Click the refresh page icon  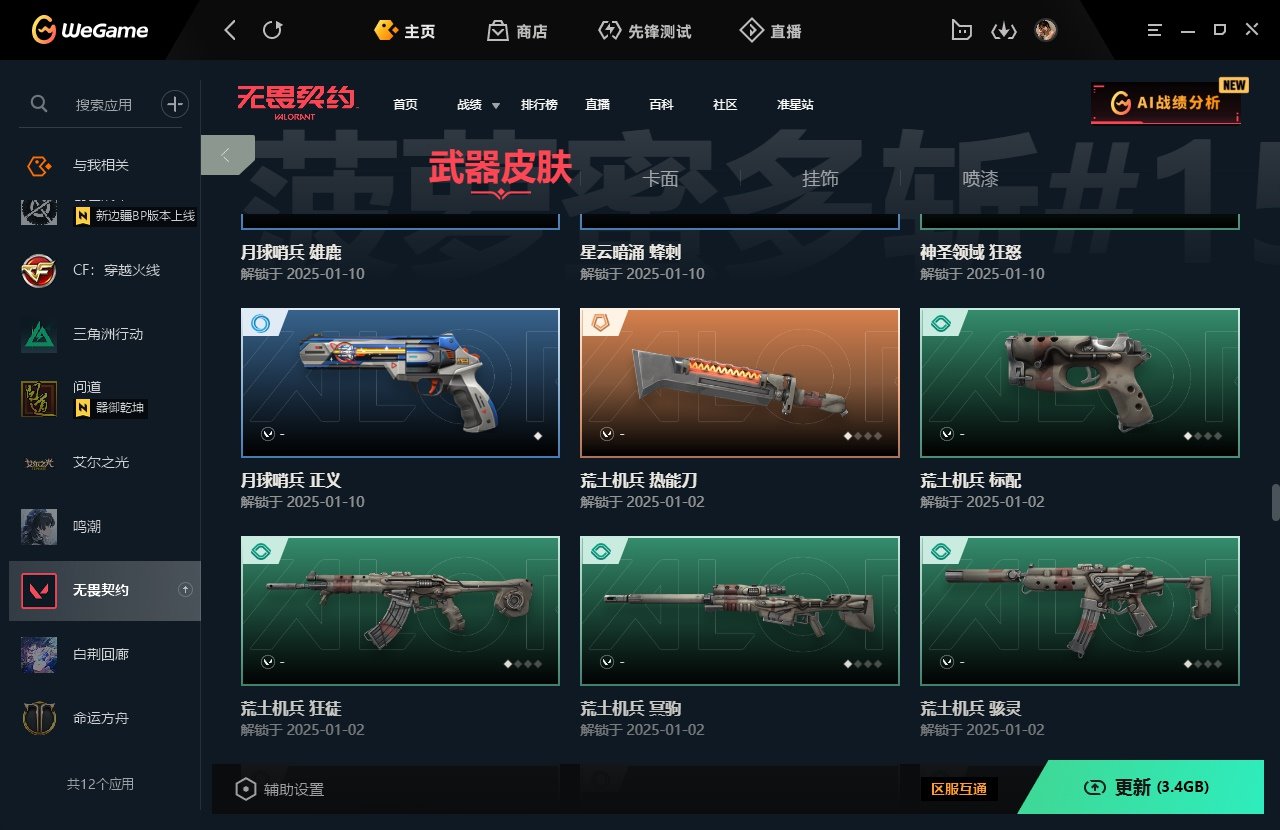[x=272, y=31]
